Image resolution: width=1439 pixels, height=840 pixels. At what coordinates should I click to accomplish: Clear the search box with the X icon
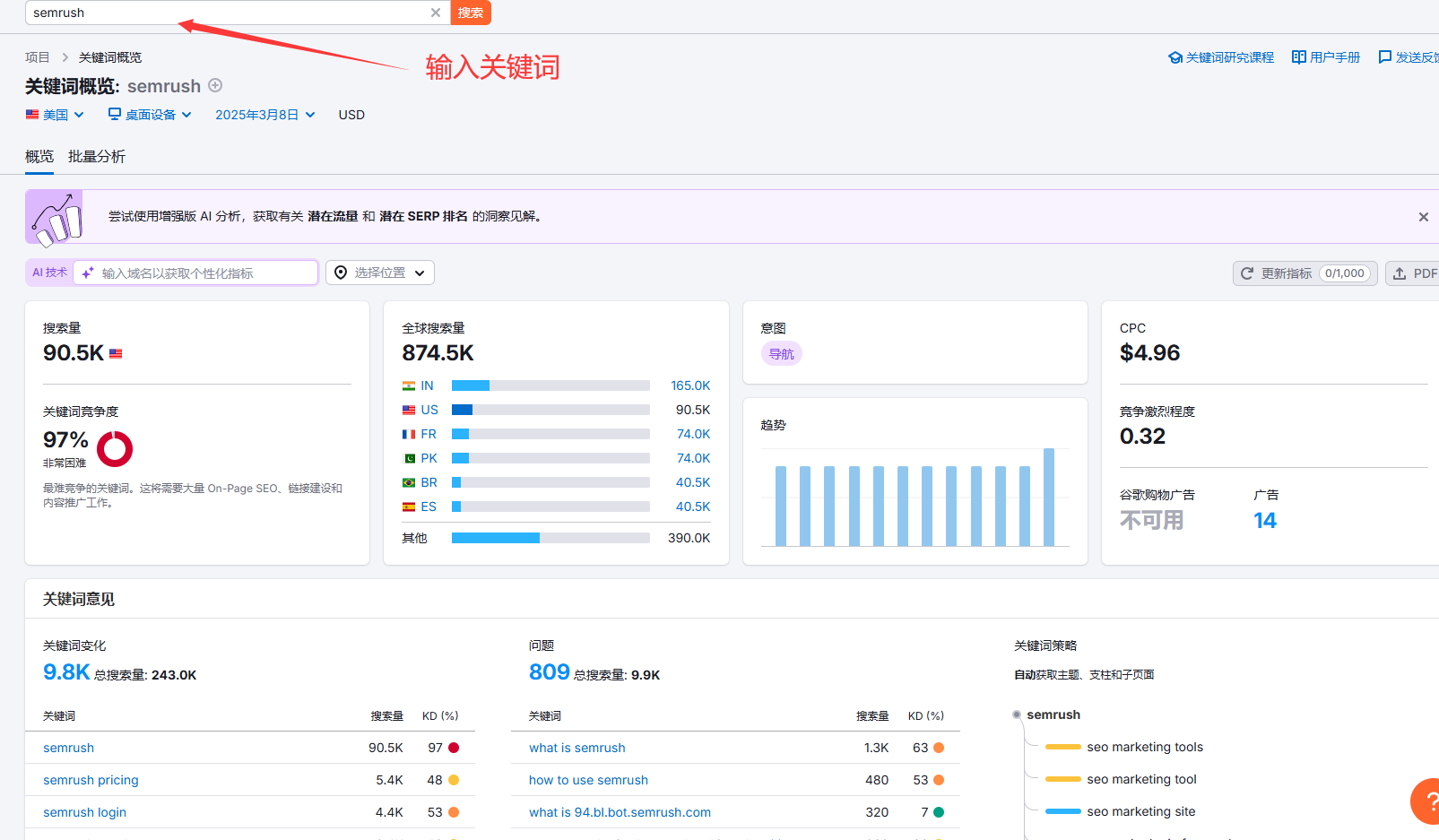pyautogui.click(x=435, y=13)
